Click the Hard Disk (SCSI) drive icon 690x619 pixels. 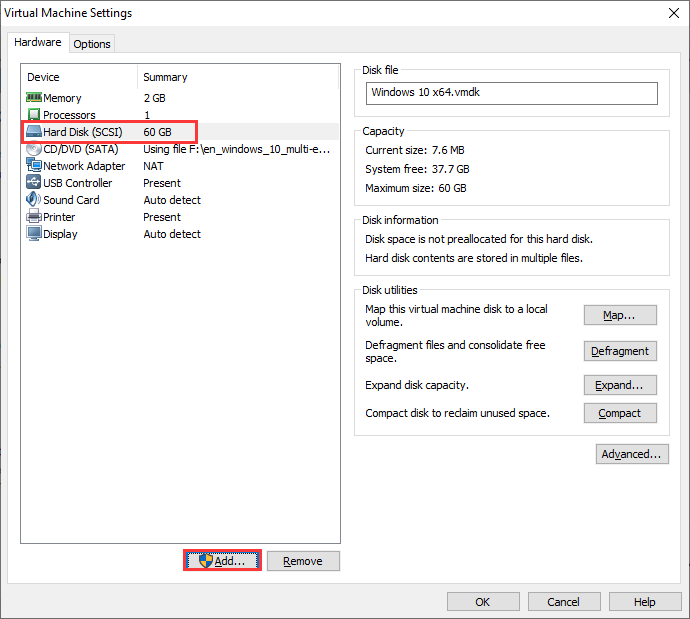click(34, 132)
